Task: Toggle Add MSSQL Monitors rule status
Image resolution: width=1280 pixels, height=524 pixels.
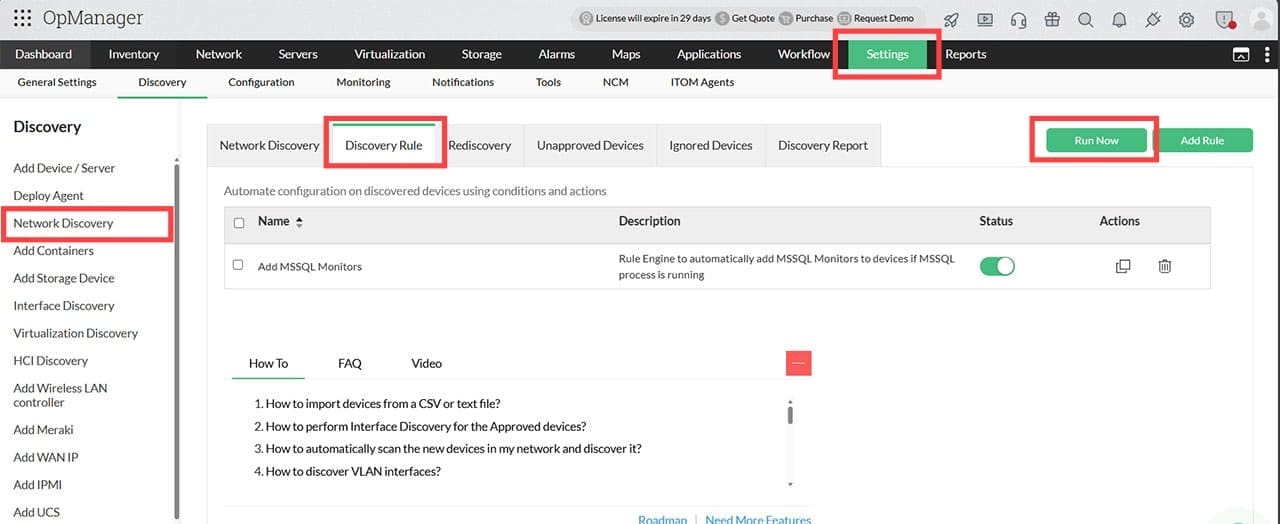Action: pyautogui.click(x=997, y=266)
